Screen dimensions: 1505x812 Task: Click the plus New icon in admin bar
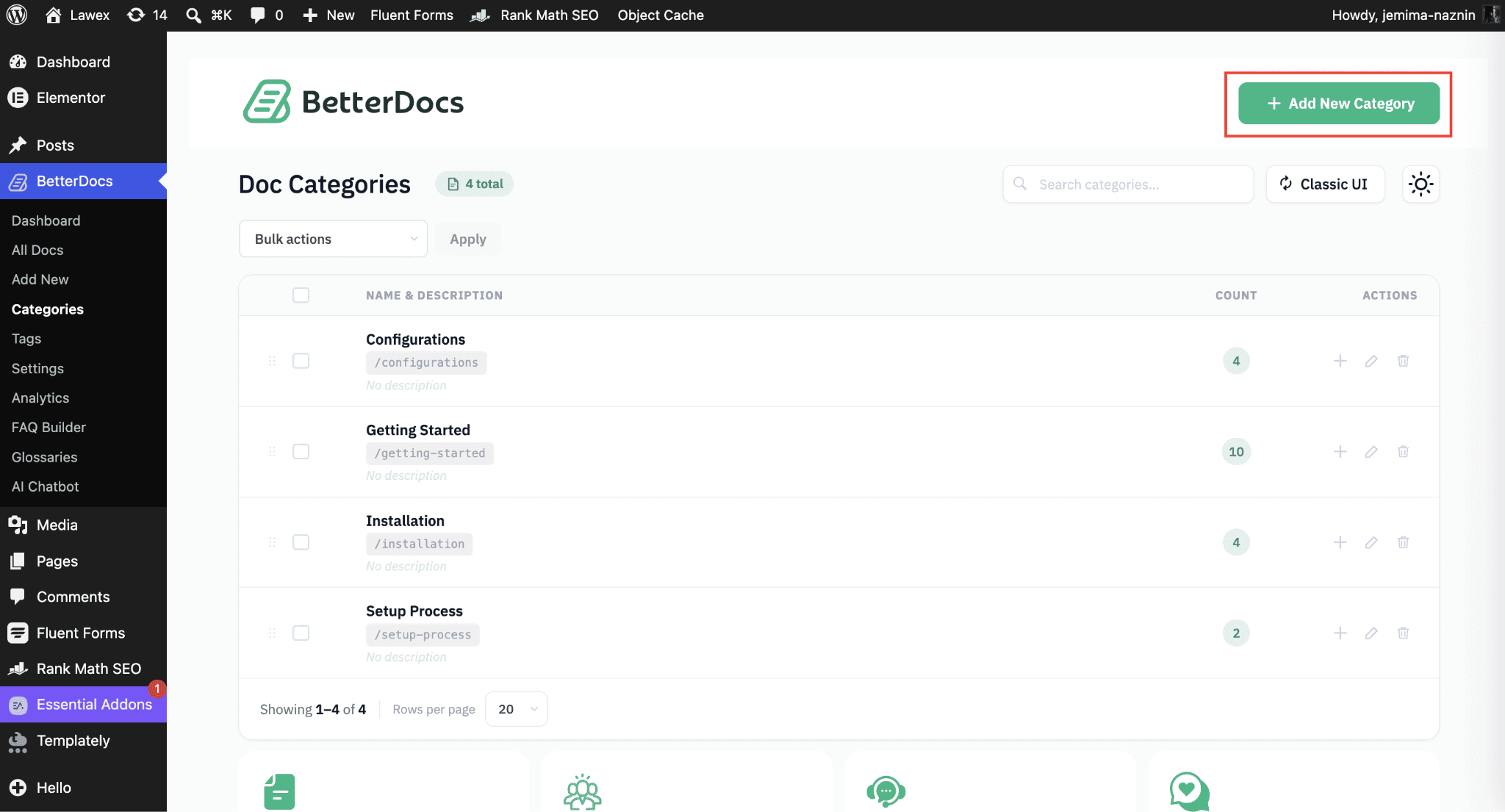point(310,15)
